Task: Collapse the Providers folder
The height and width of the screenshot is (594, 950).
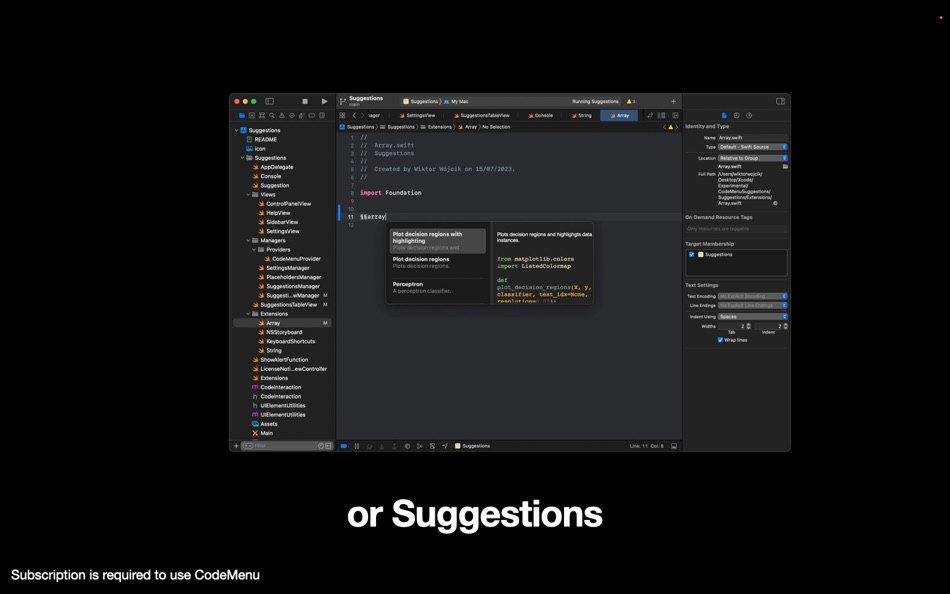Action: pyautogui.click(x=254, y=250)
